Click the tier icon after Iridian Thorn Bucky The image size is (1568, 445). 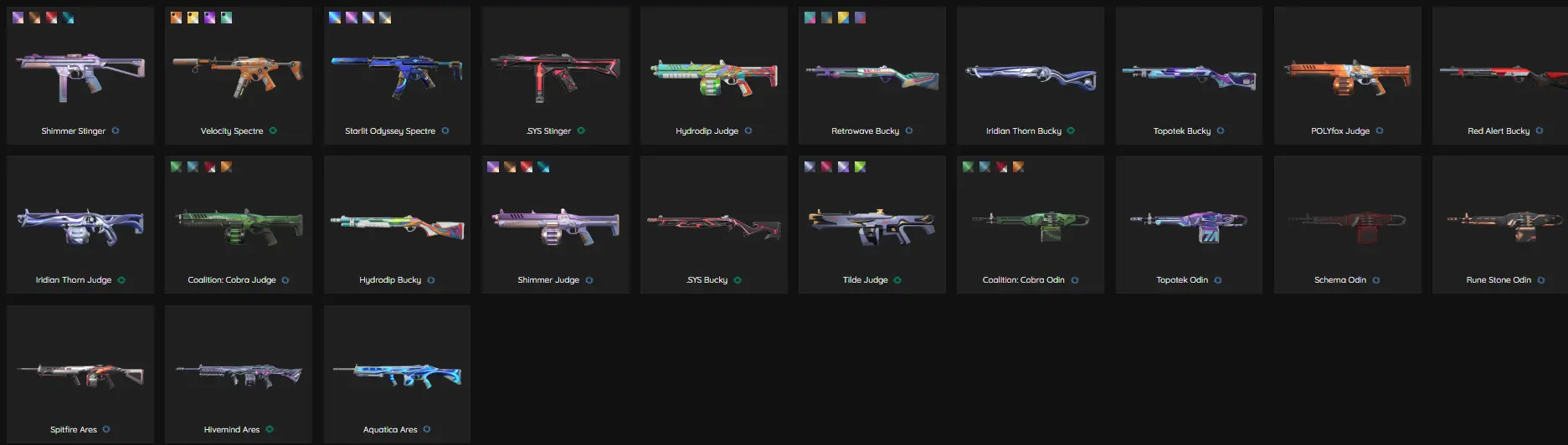(1071, 130)
